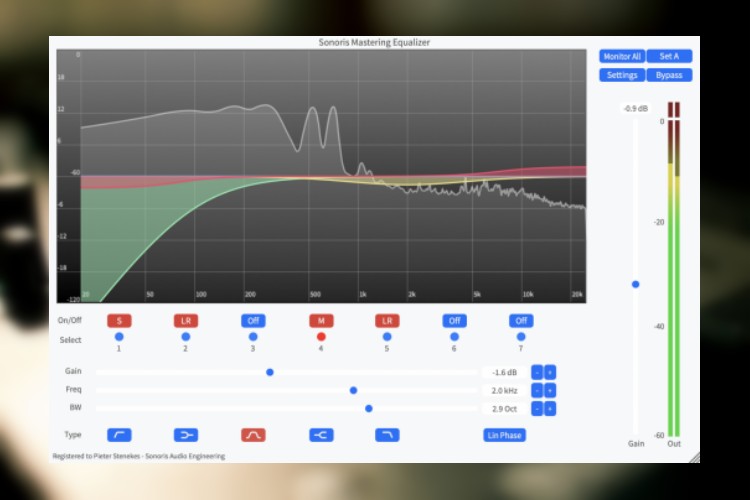This screenshot has height=500, width=750.
Task: Click the Monitor All button
Action: coord(622,56)
